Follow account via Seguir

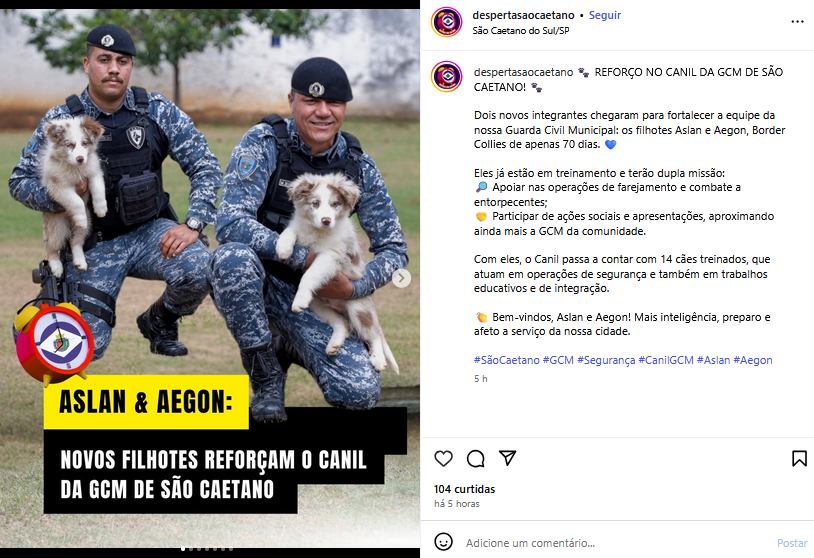point(605,15)
